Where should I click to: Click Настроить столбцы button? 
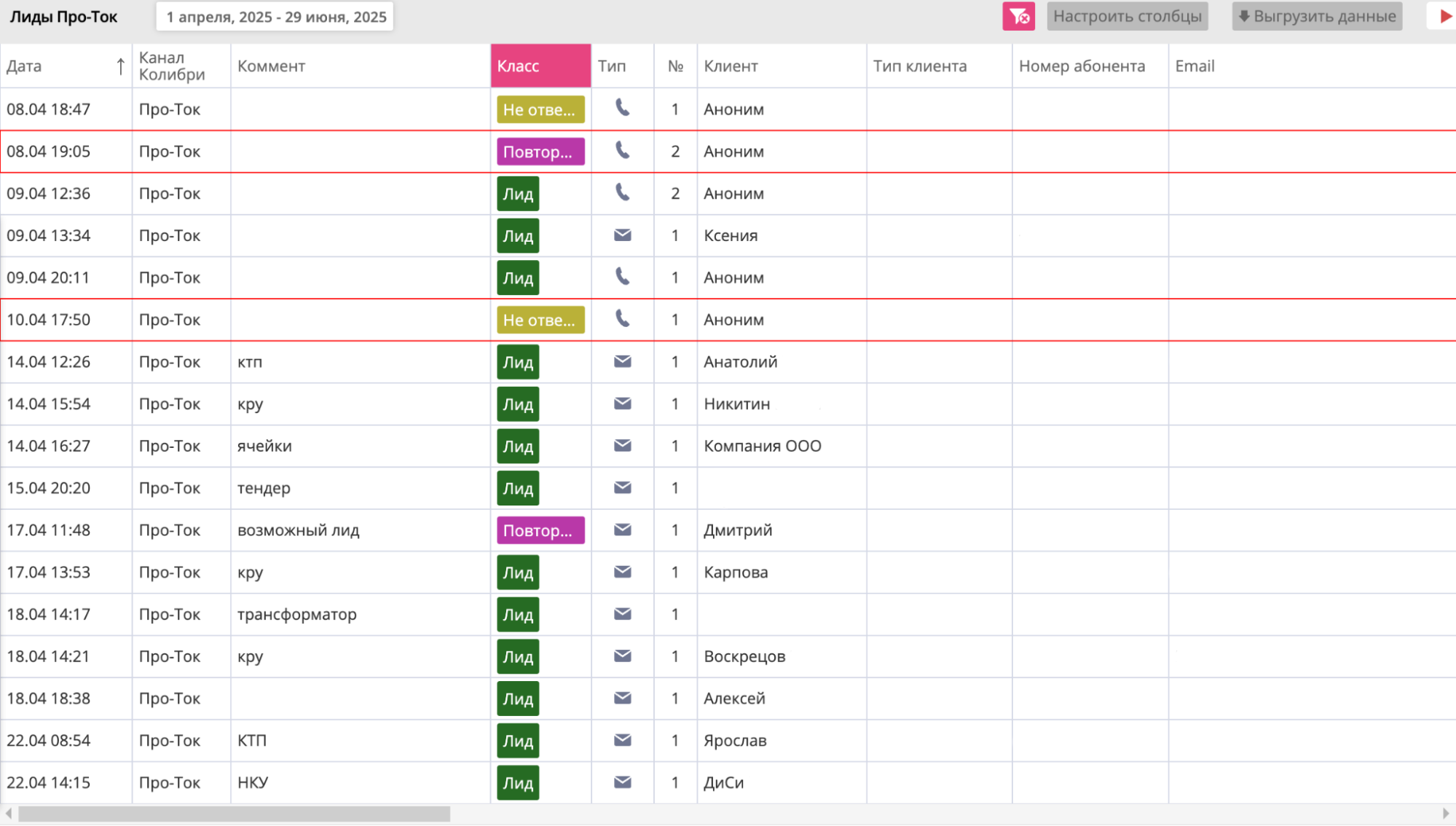pos(1127,16)
